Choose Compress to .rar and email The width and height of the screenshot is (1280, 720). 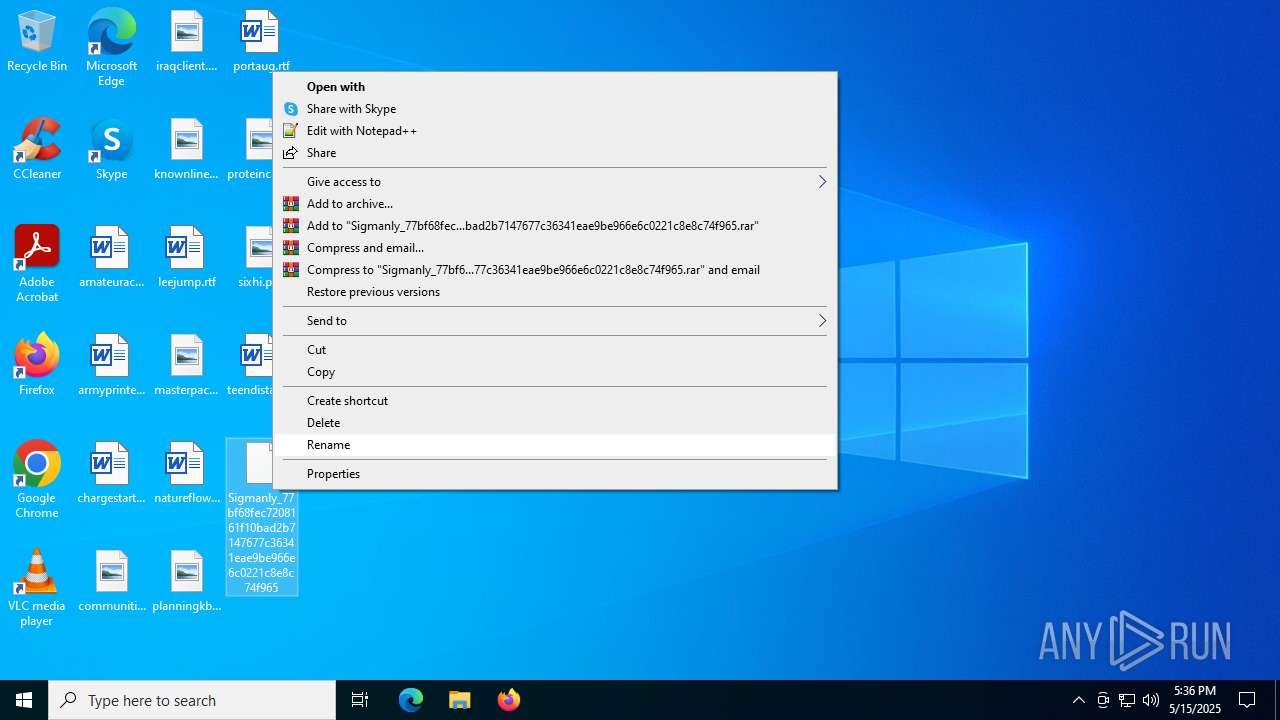[x=555, y=270]
